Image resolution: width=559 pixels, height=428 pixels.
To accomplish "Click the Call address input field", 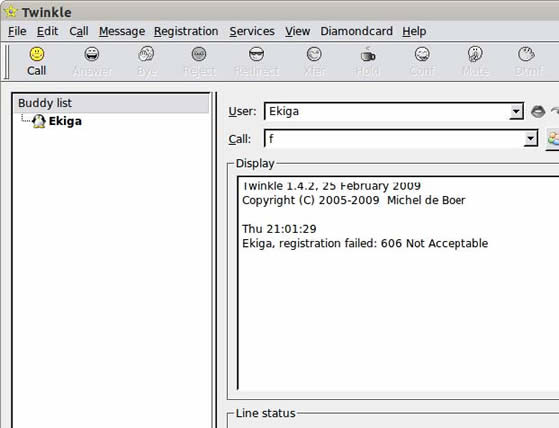I will coord(394,139).
